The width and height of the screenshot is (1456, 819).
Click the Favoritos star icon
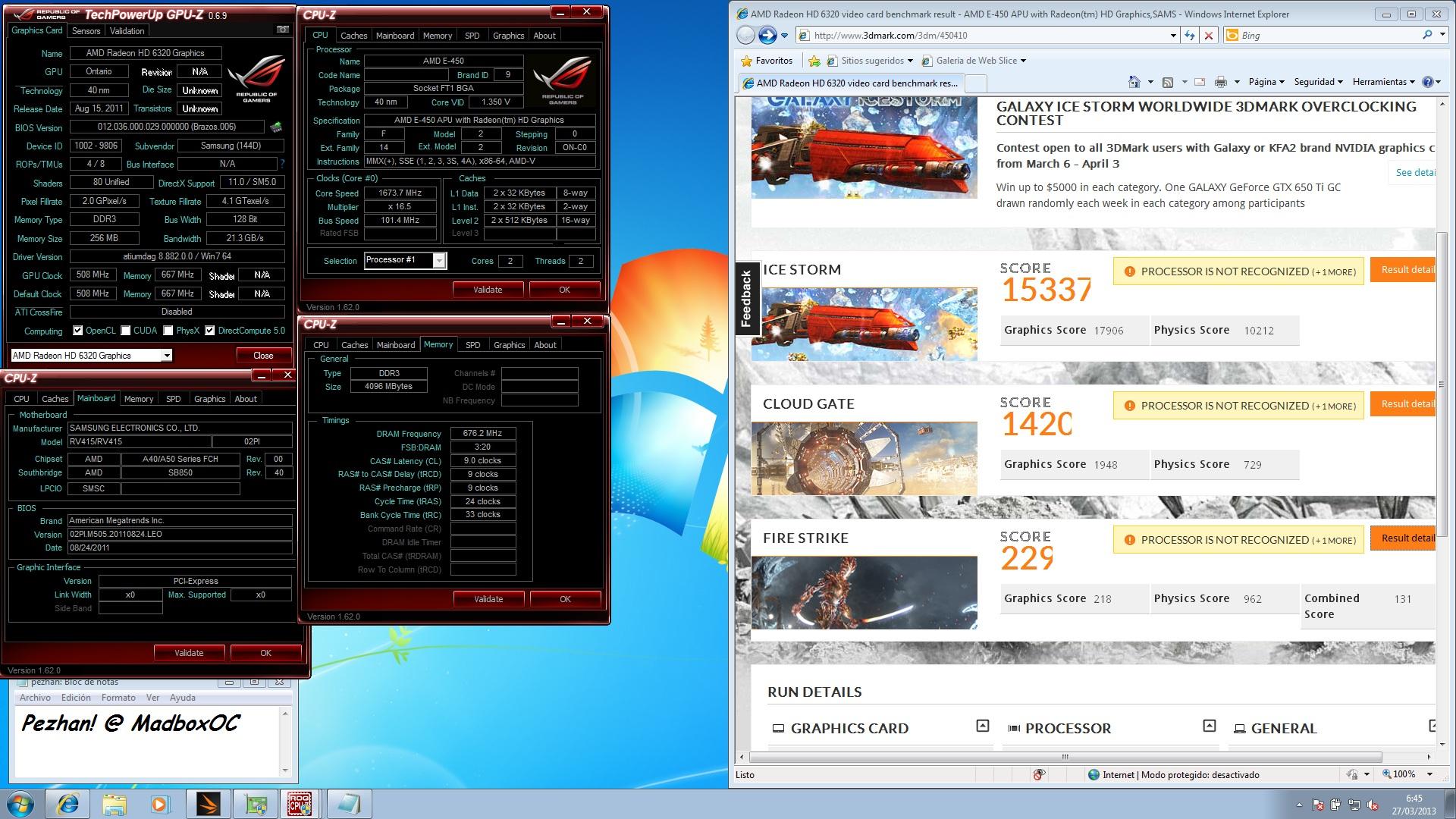click(x=747, y=61)
